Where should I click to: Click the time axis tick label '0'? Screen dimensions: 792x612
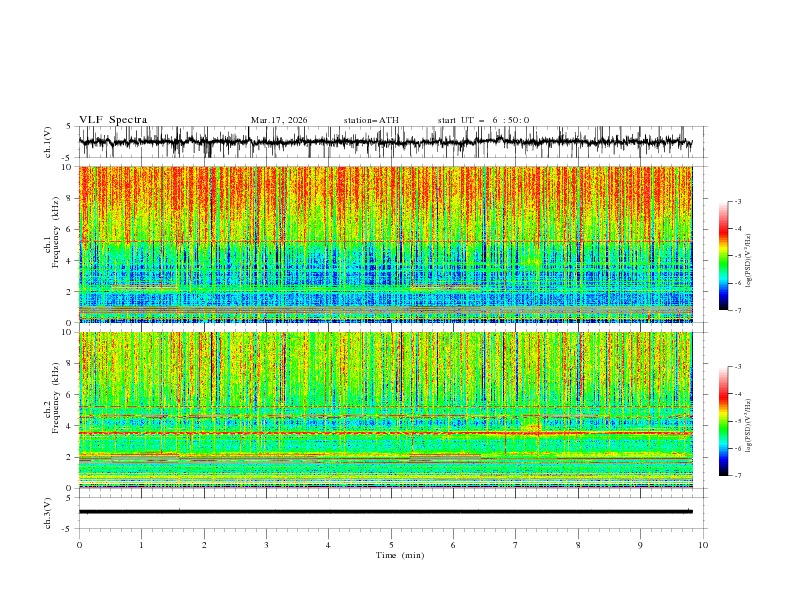click(x=79, y=545)
